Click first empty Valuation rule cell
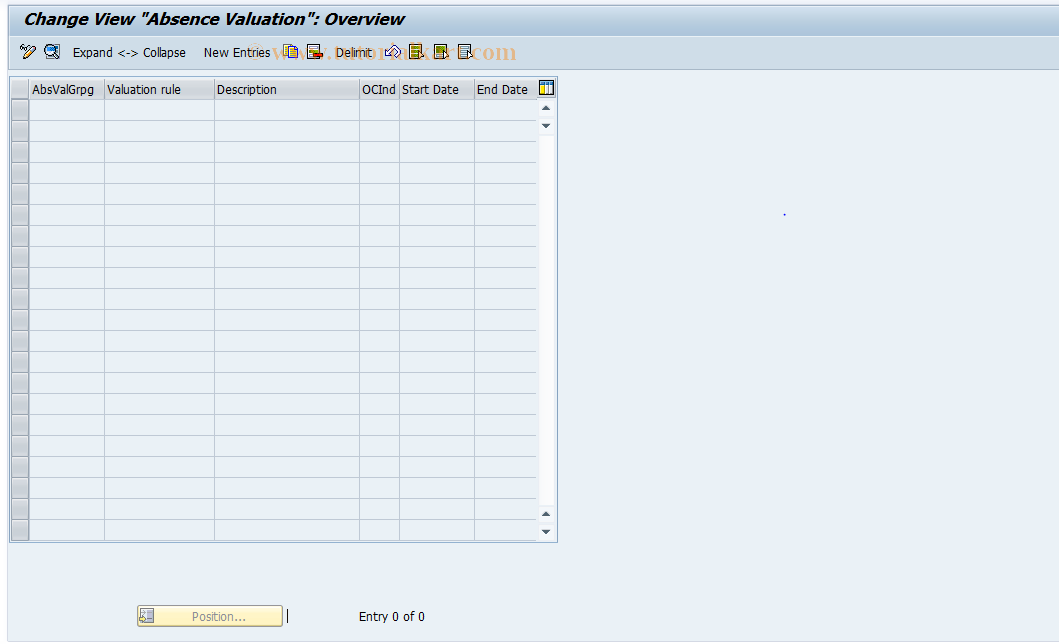1059x644 pixels. click(159, 110)
